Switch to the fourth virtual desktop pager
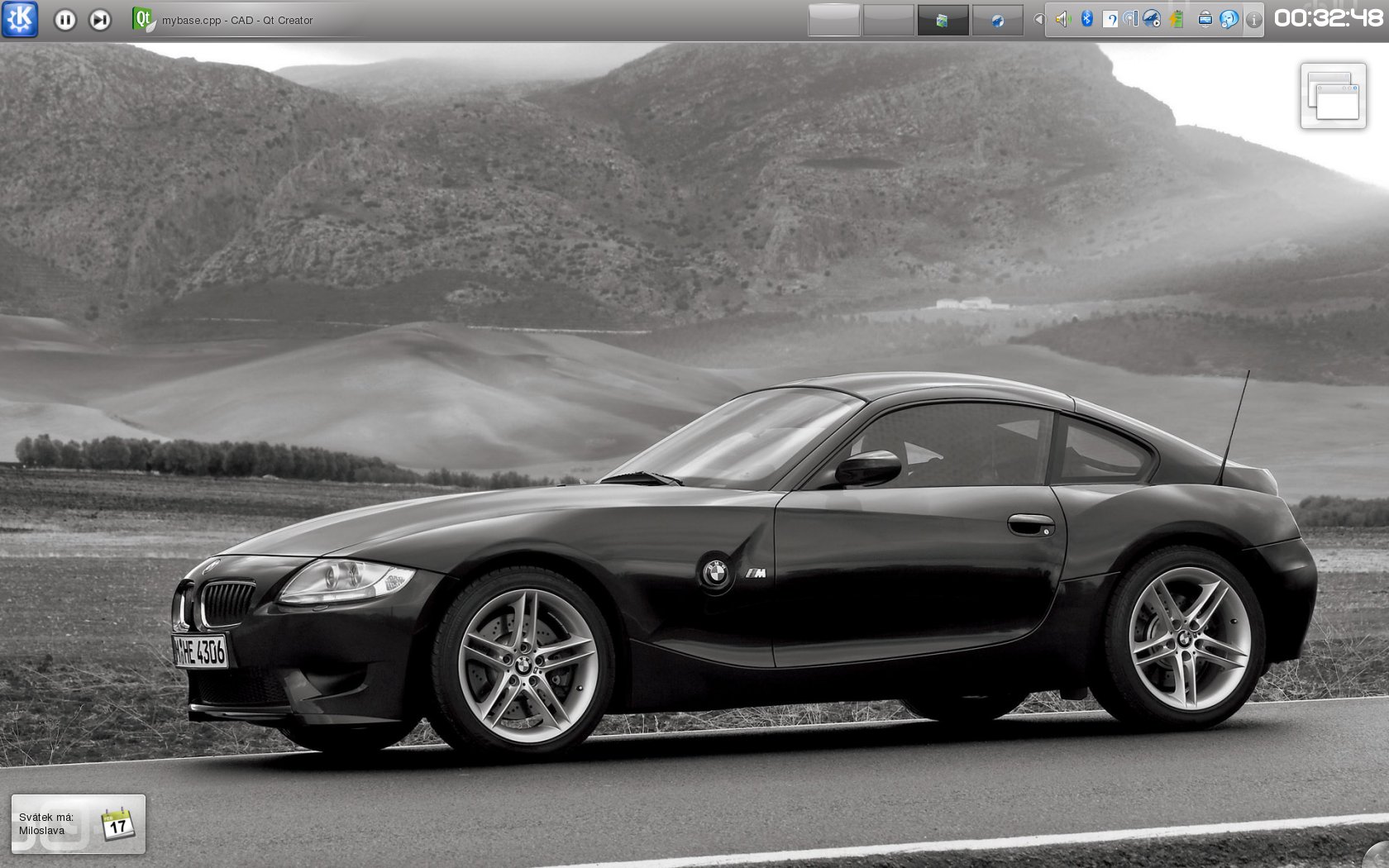This screenshot has height=868, width=1389. coord(998,20)
